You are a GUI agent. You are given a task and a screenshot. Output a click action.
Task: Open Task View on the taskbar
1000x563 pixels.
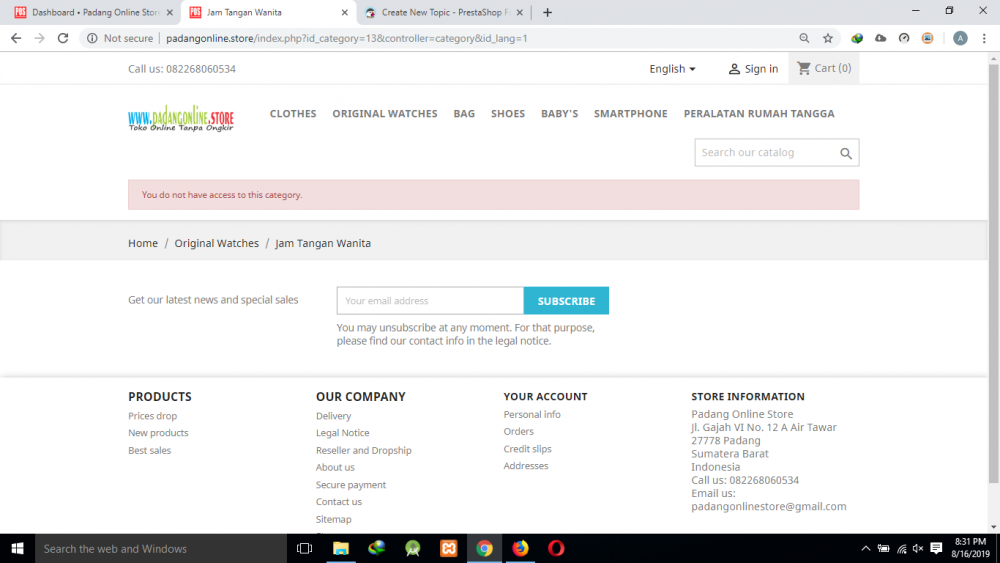point(305,548)
